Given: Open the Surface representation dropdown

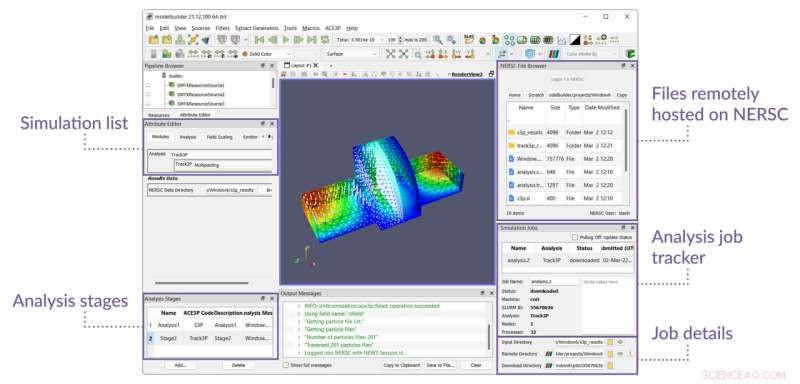Looking at the screenshot, I should click(352, 54).
